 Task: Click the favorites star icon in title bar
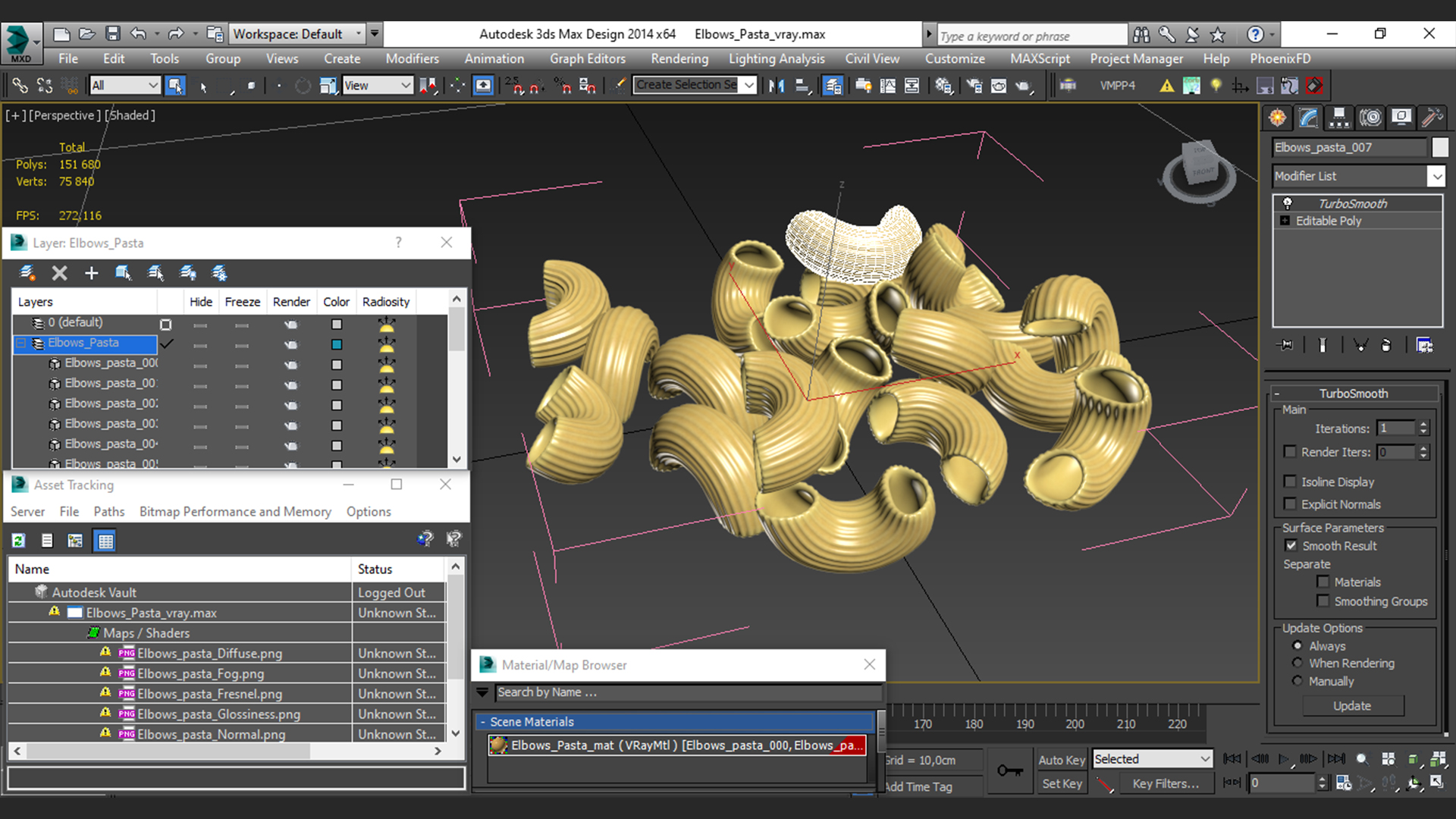tap(1218, 34)
